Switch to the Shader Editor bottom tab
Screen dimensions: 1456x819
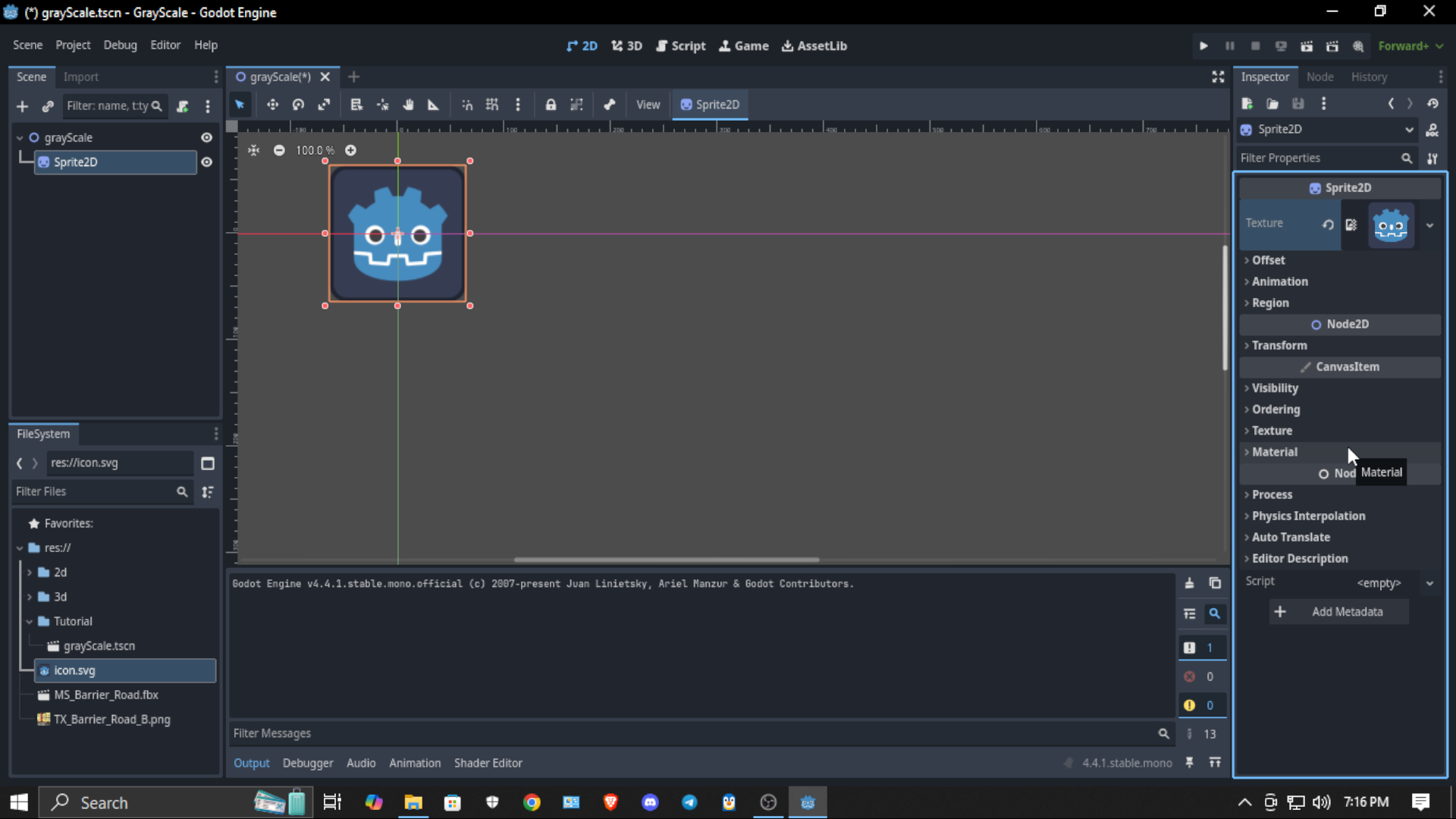tap(488, 763)
